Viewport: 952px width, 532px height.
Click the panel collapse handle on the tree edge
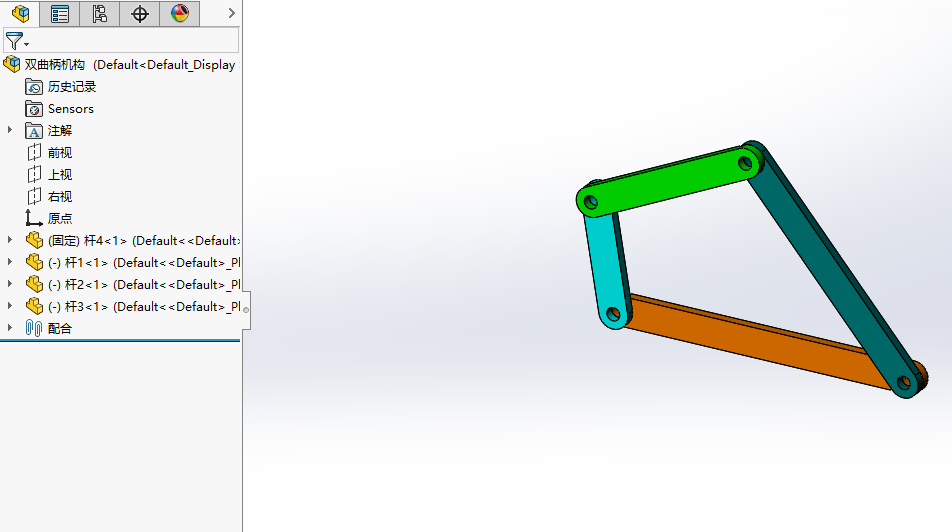246,310
